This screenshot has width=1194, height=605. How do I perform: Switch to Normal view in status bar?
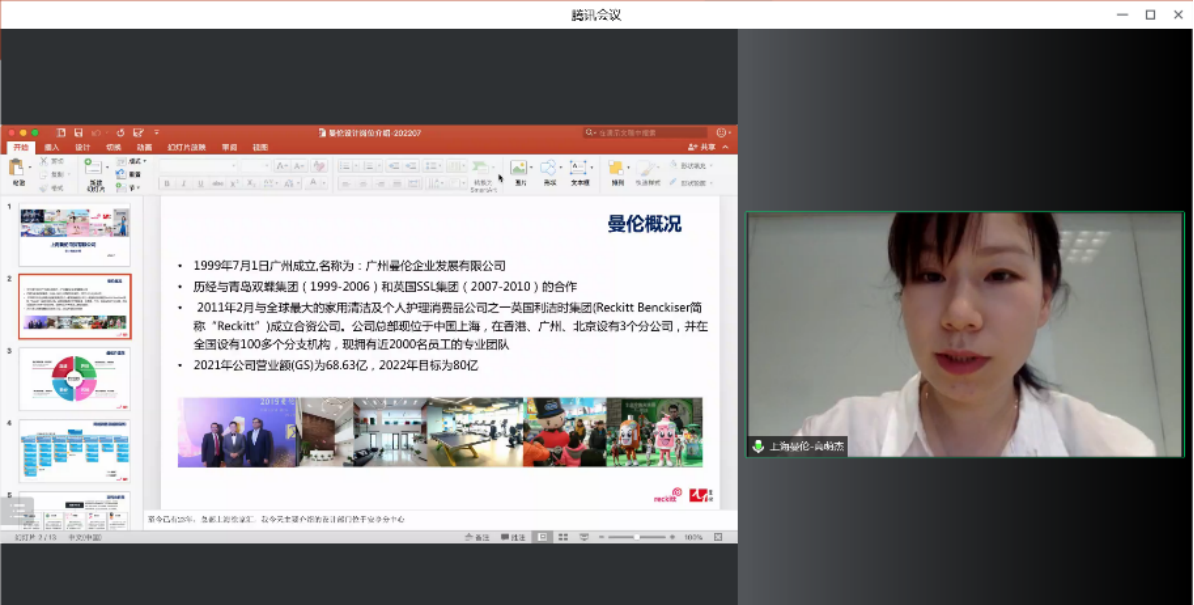click(542, 537)
